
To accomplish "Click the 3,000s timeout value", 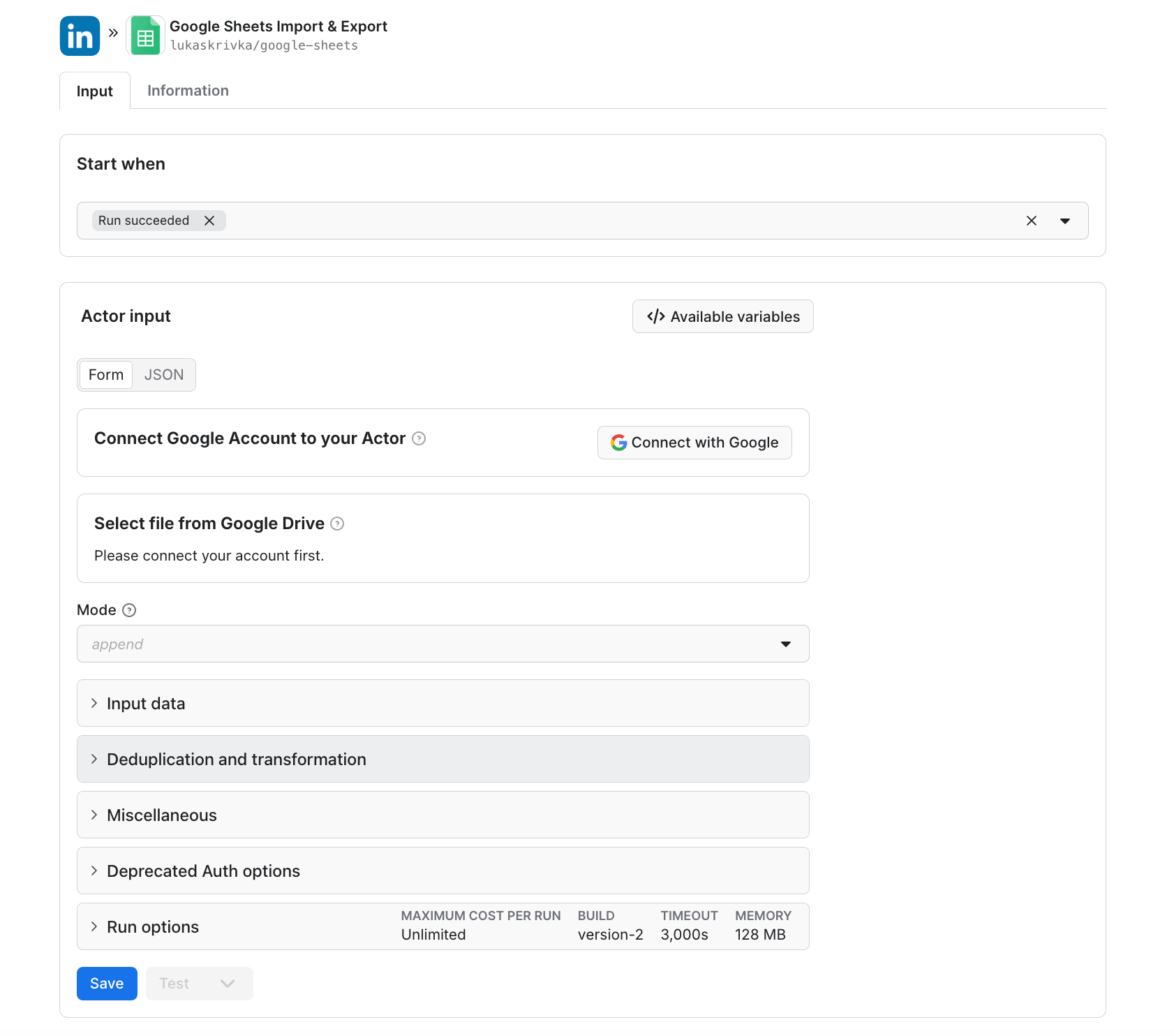I will (x=685, y=935).
